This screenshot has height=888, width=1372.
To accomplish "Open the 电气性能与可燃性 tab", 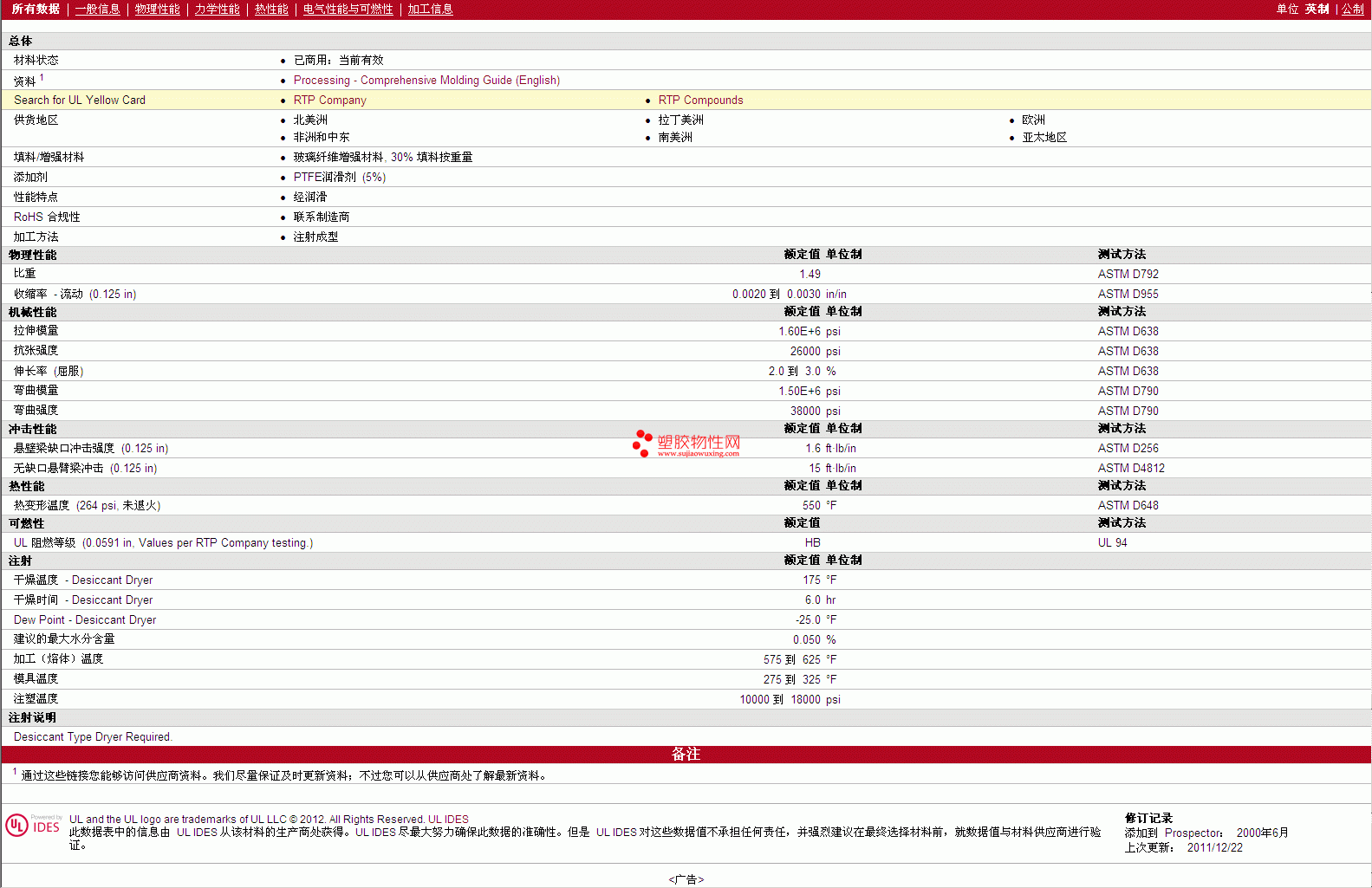I will (348, 10).
